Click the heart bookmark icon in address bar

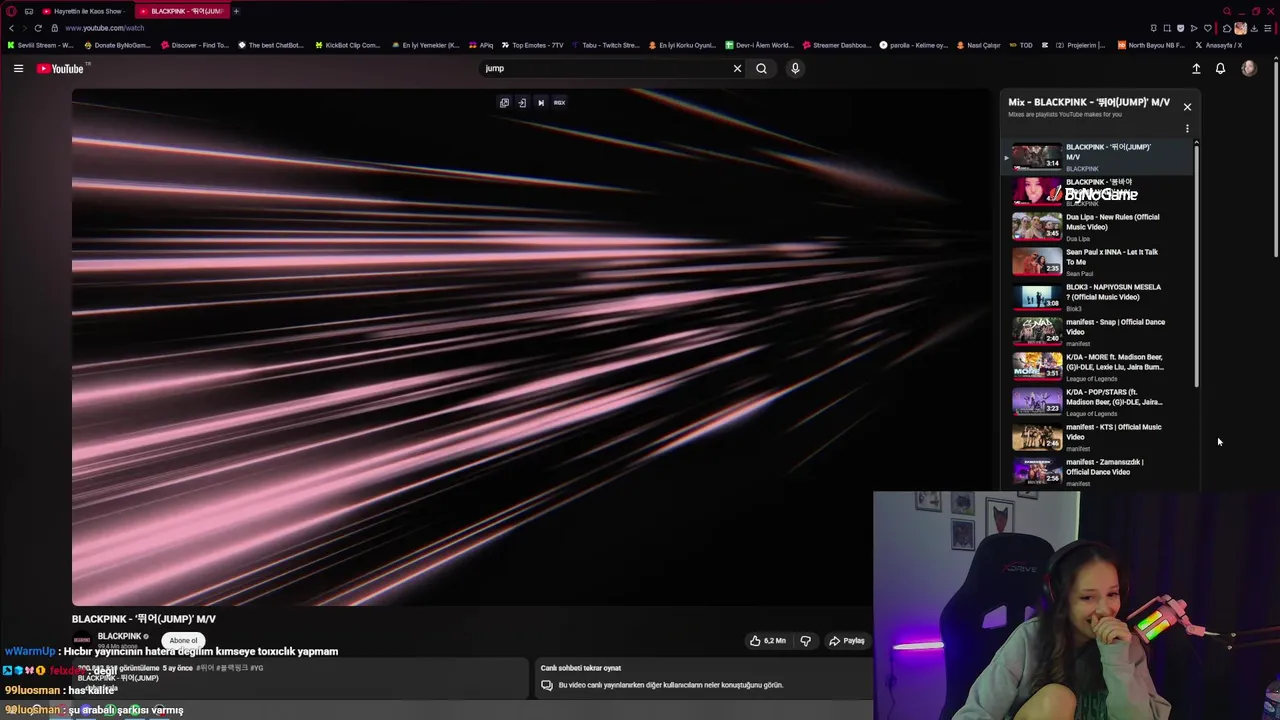(1207, 28)
